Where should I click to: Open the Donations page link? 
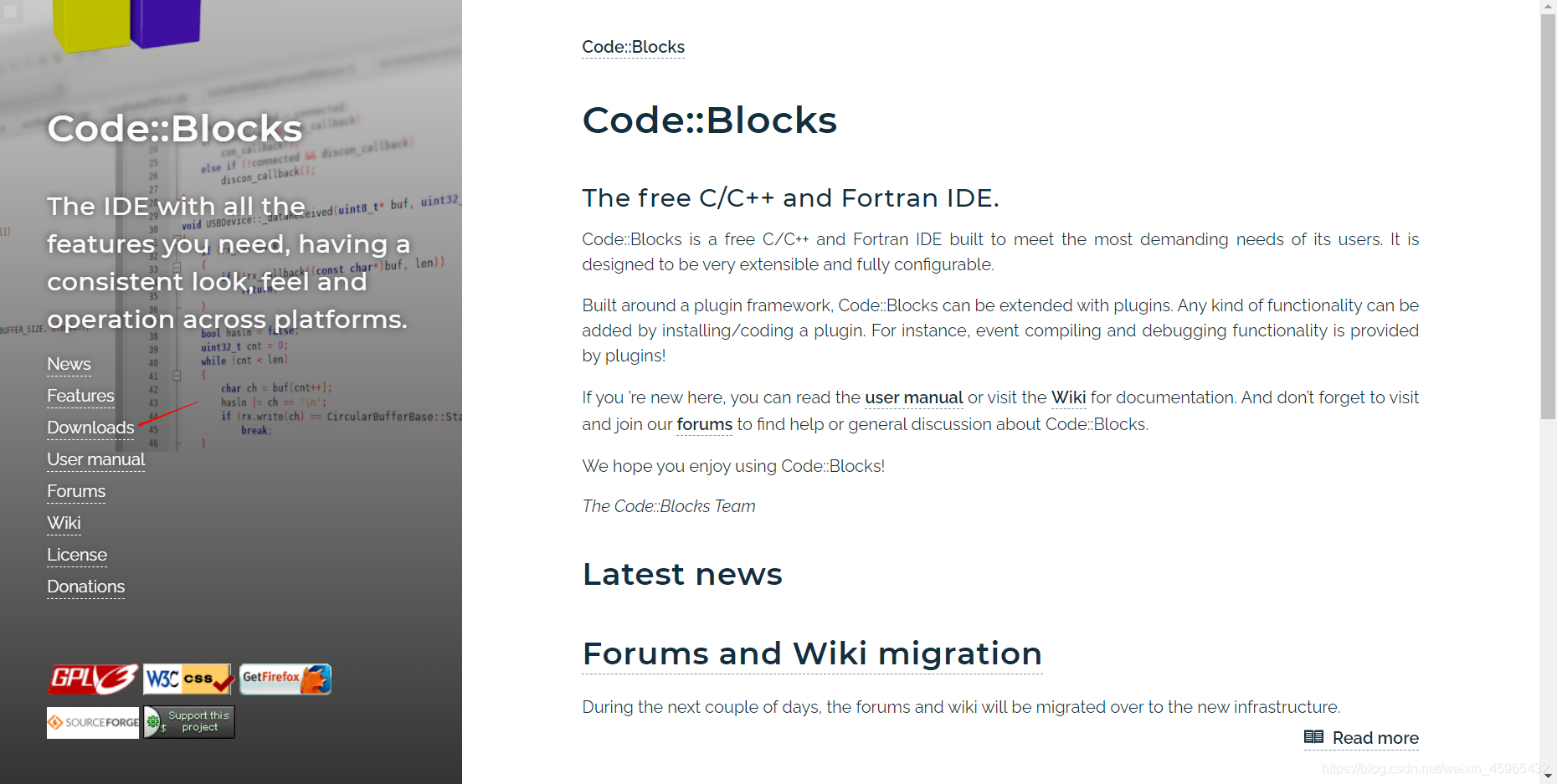coord(85,587)
